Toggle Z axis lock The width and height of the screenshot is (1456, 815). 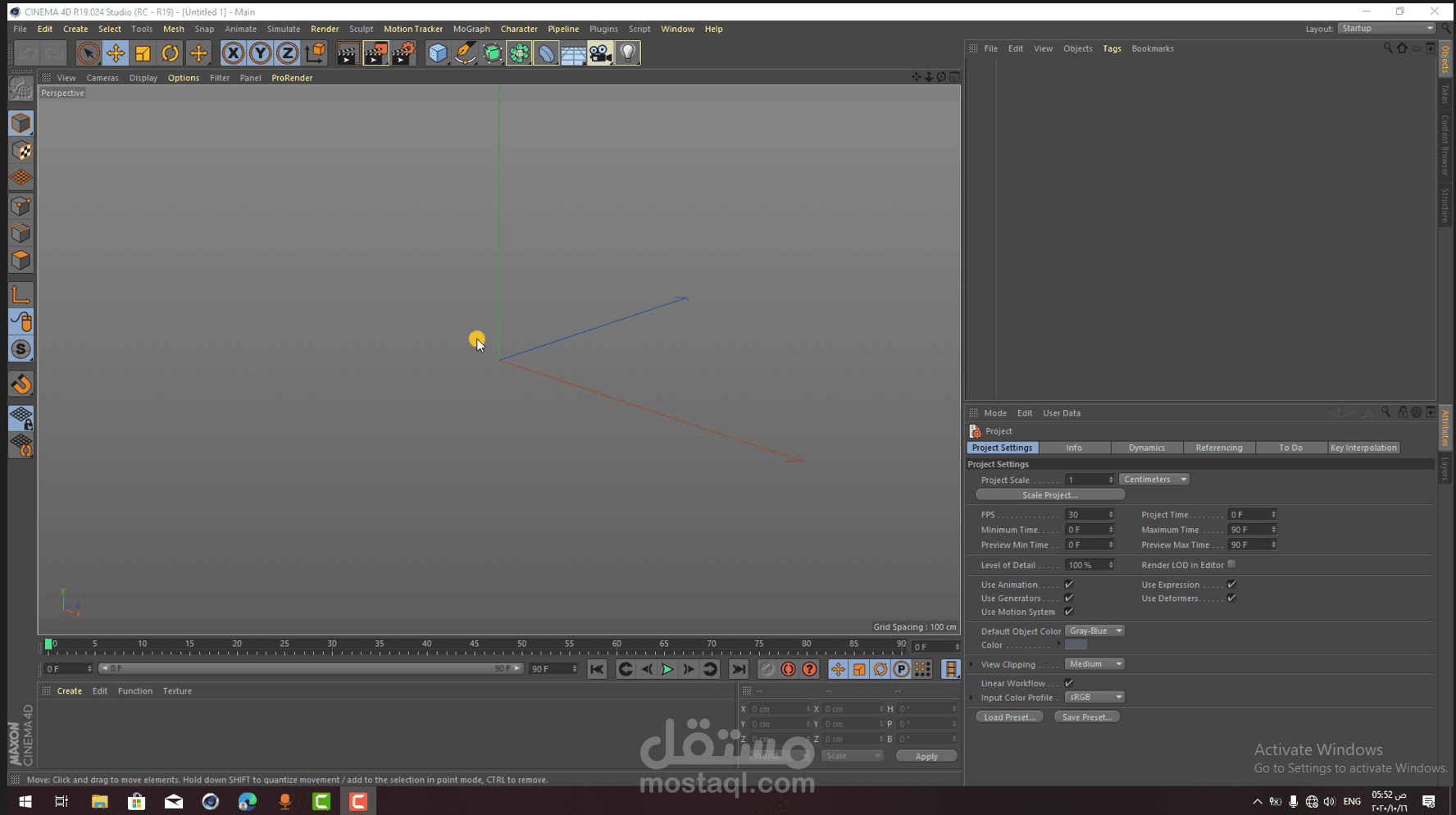pos(287,53)
